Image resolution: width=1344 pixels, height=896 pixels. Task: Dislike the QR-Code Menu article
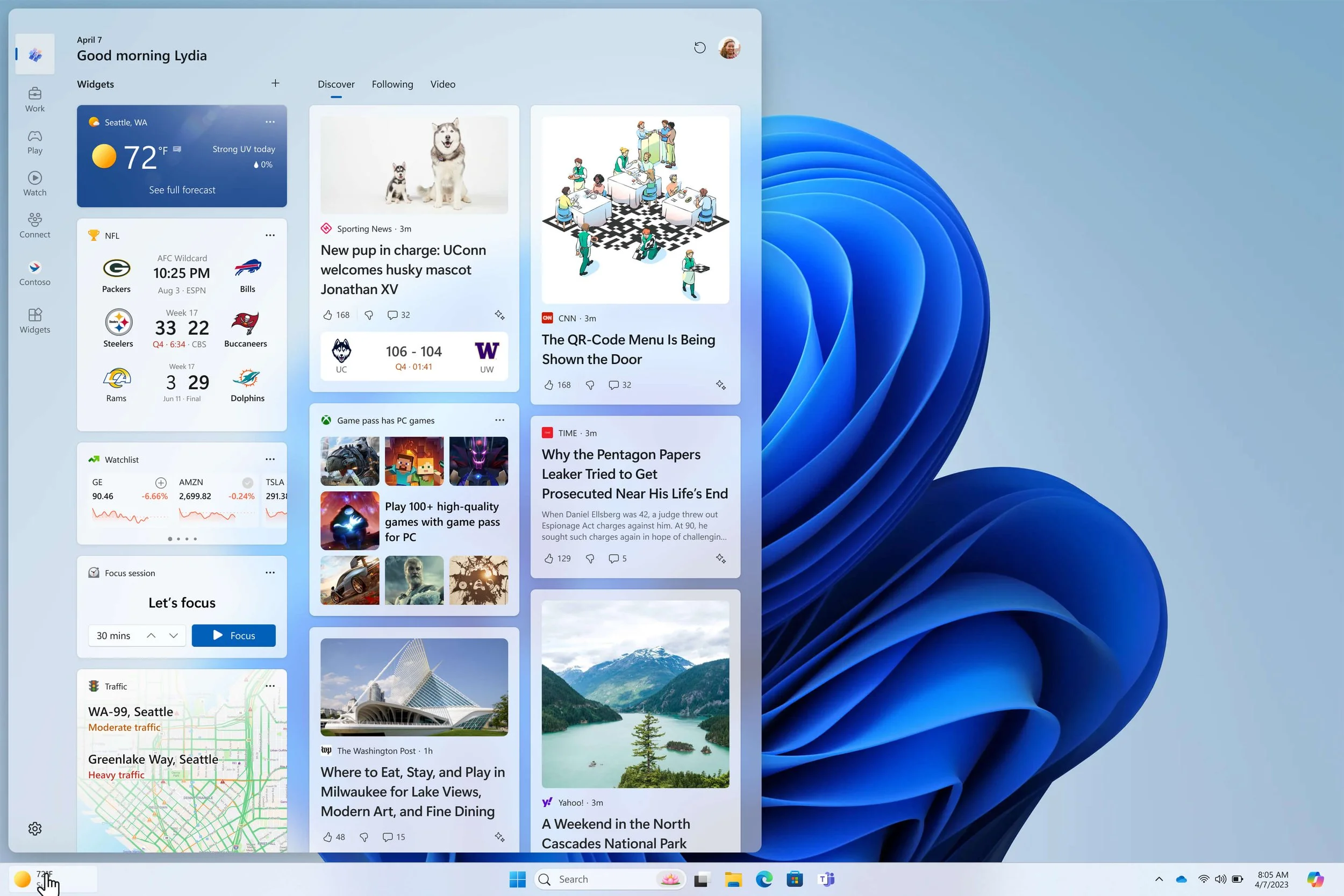[590, 385]
